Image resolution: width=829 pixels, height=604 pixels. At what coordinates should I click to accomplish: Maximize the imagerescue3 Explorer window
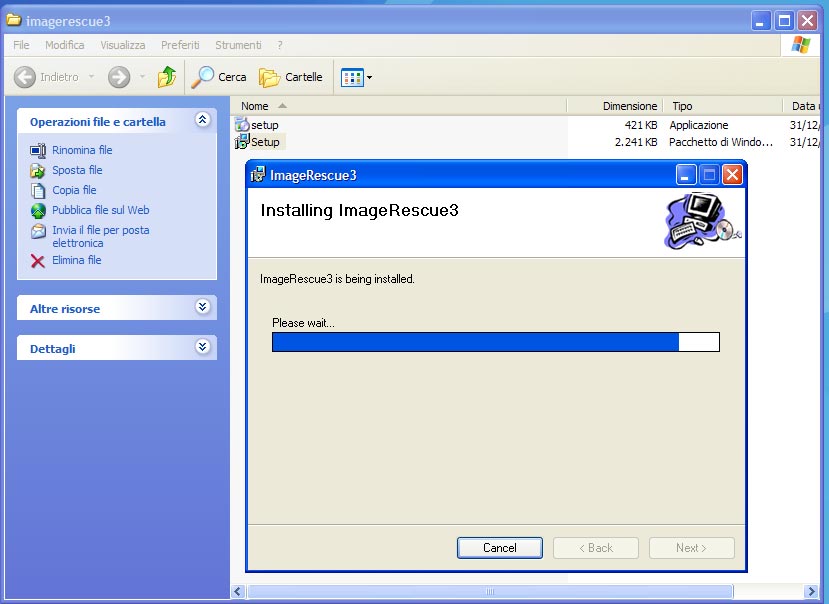(784, 21)
